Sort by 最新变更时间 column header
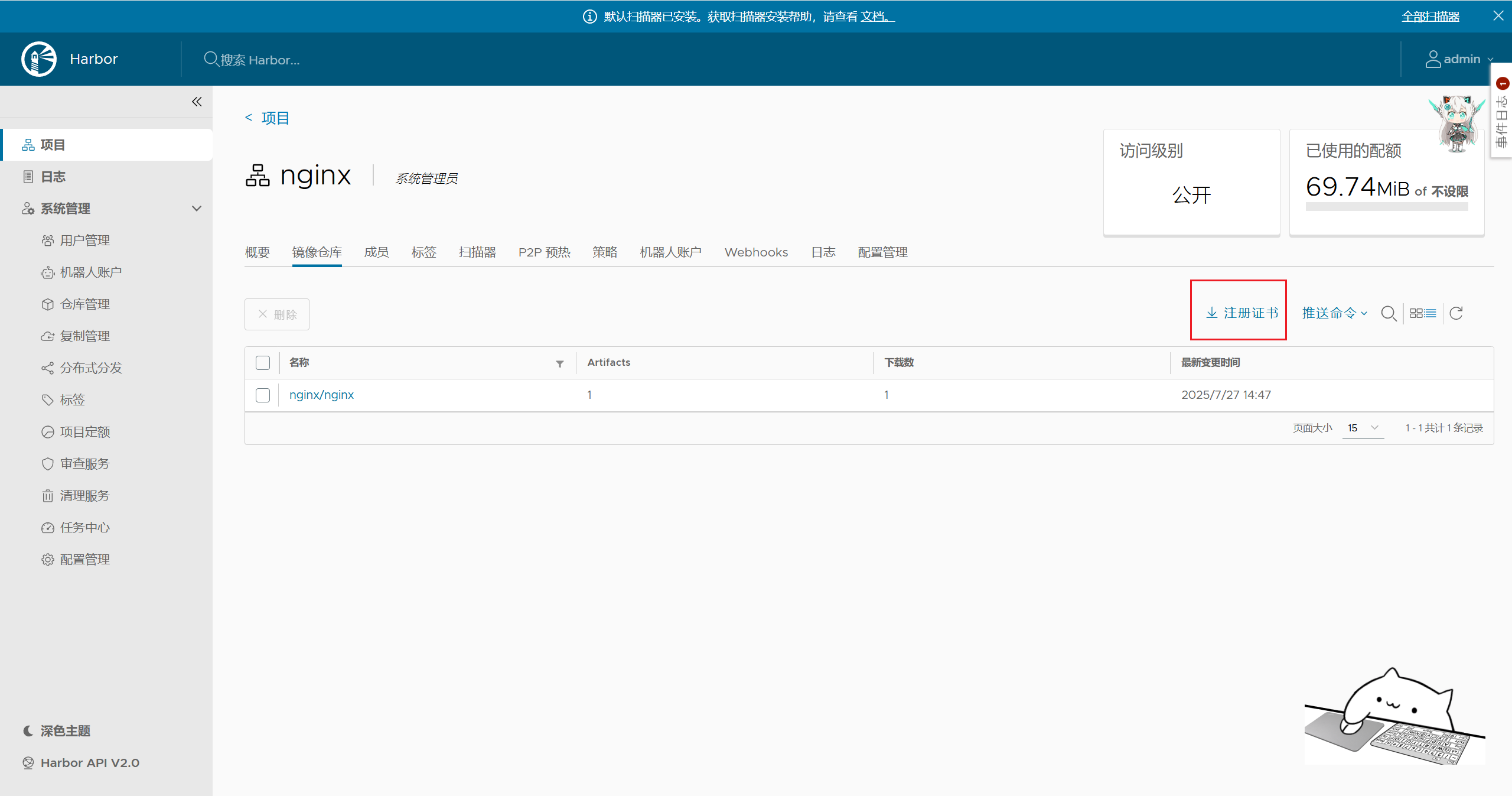 (x=1210, y=362)
